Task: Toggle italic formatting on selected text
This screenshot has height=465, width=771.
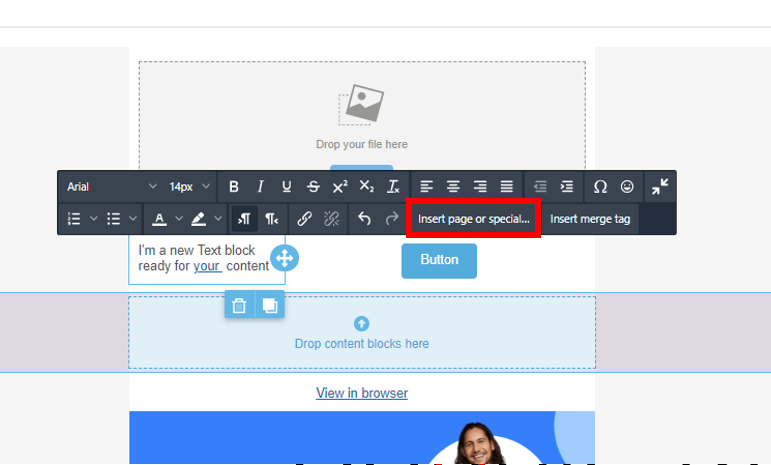Action: point(260,187)
